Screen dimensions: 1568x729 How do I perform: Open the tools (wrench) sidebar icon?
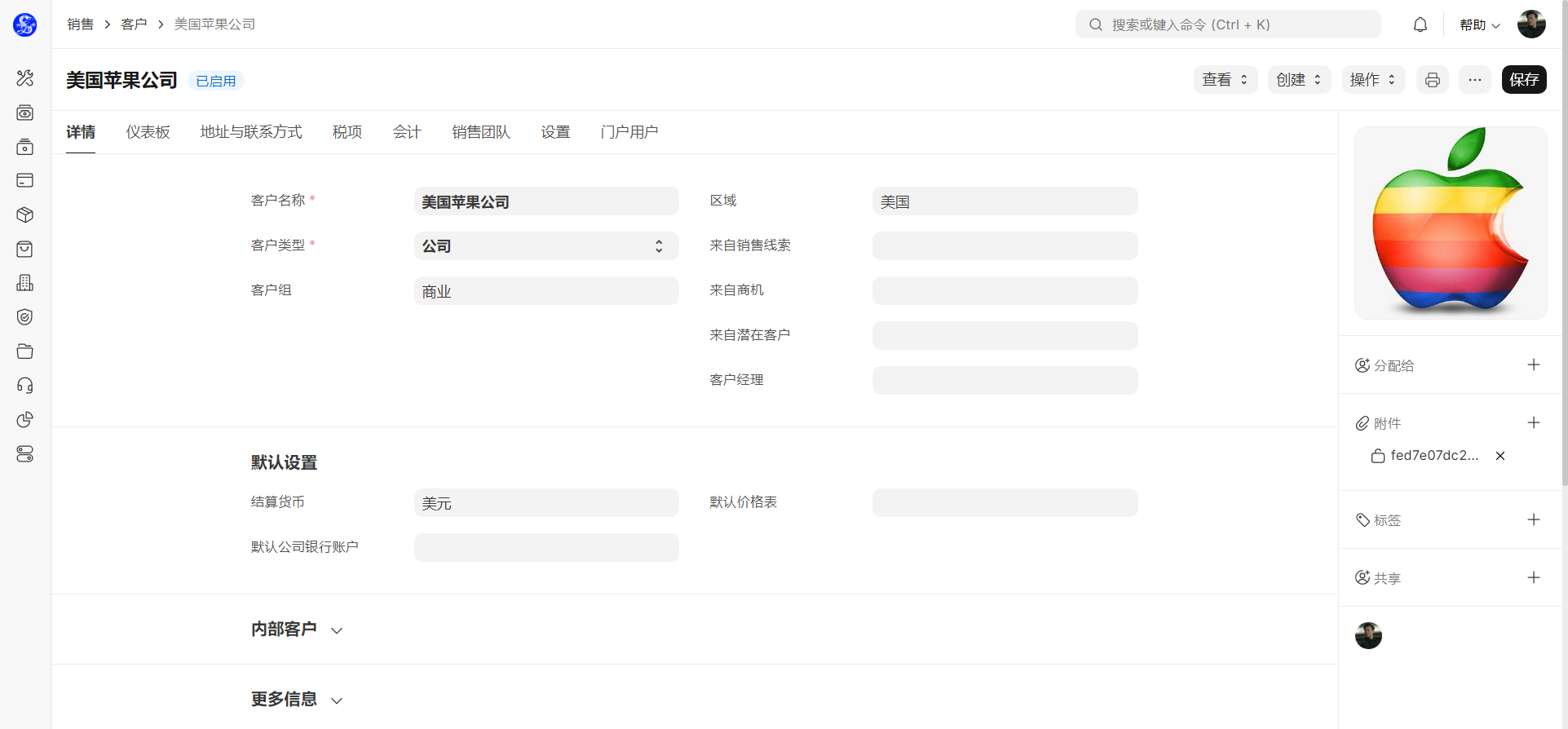pyautogui.click(x=25, y=78)
